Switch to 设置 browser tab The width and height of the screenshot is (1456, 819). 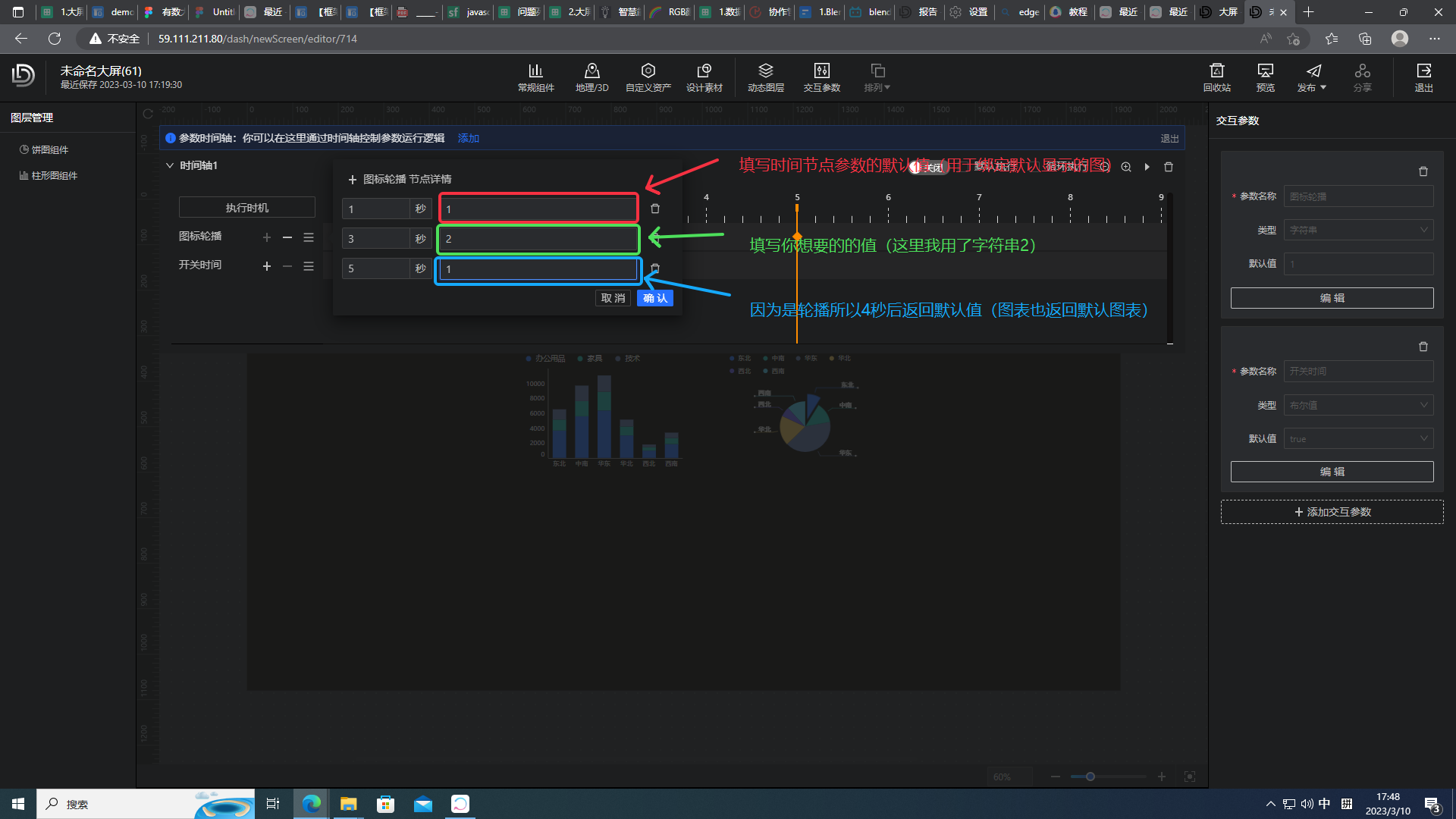[x=970, y=12]
